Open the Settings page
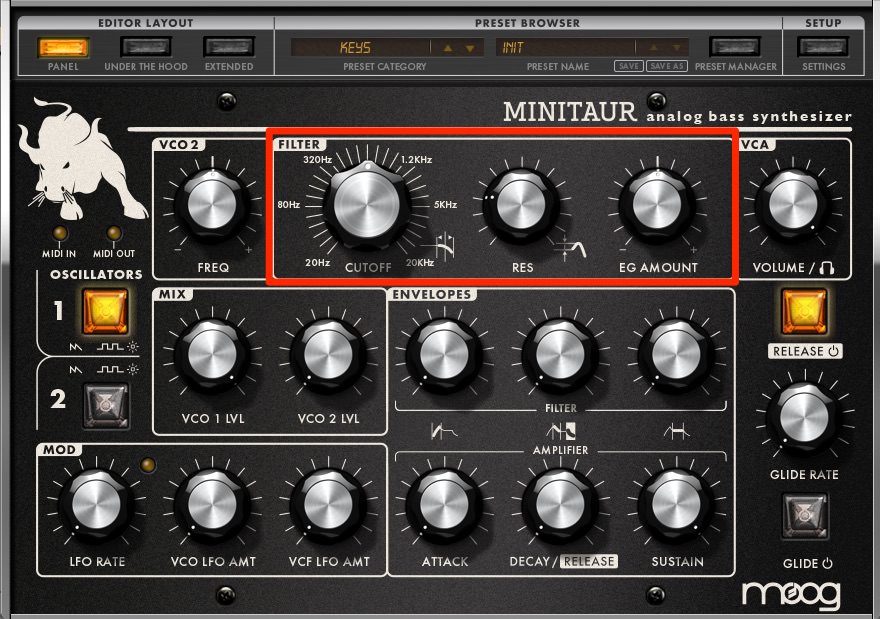This screenshot has height=619, width=880. 823,47
